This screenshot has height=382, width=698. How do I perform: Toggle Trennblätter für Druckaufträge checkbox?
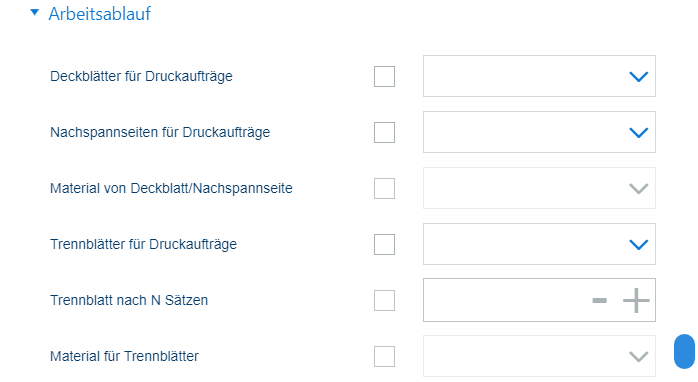(384, 244)
